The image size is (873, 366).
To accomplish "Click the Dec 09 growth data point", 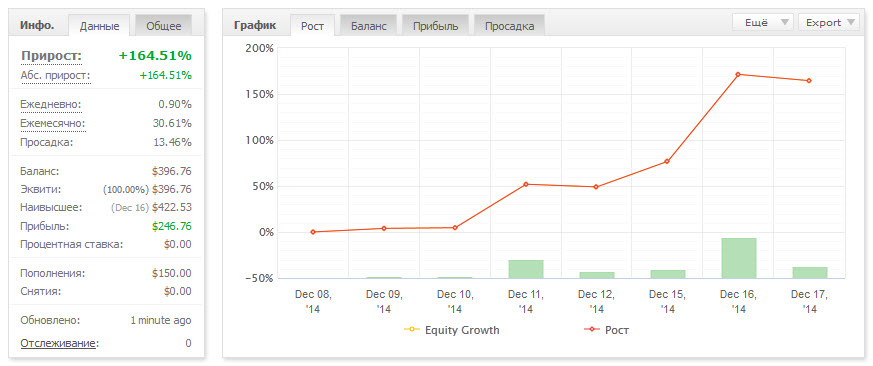I will 384,228.
